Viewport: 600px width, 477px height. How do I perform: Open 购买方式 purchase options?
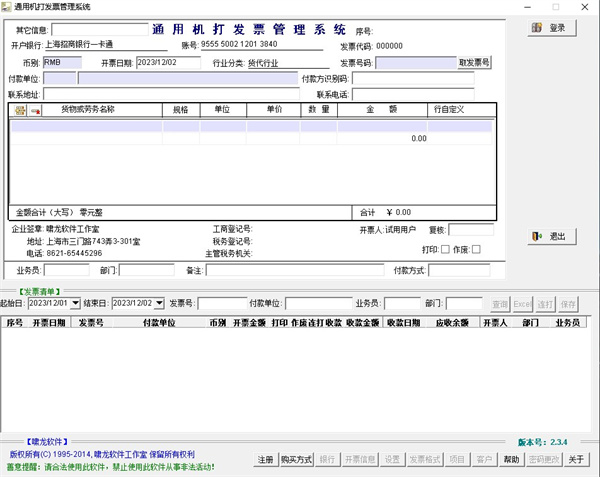pos(296,459)
